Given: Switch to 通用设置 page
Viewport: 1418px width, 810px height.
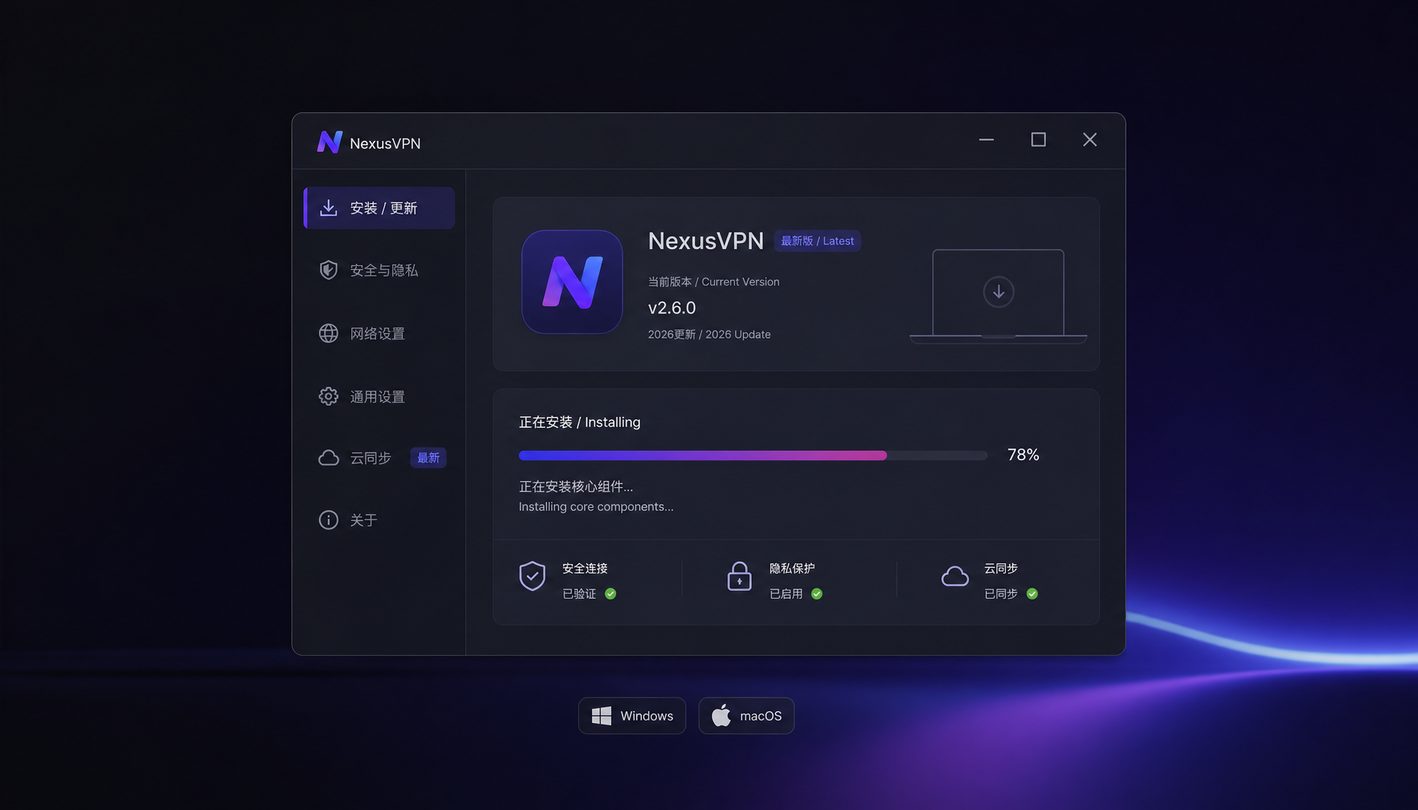Looking at the screenshot, I should pyautogui.click(x=379, y=396).
